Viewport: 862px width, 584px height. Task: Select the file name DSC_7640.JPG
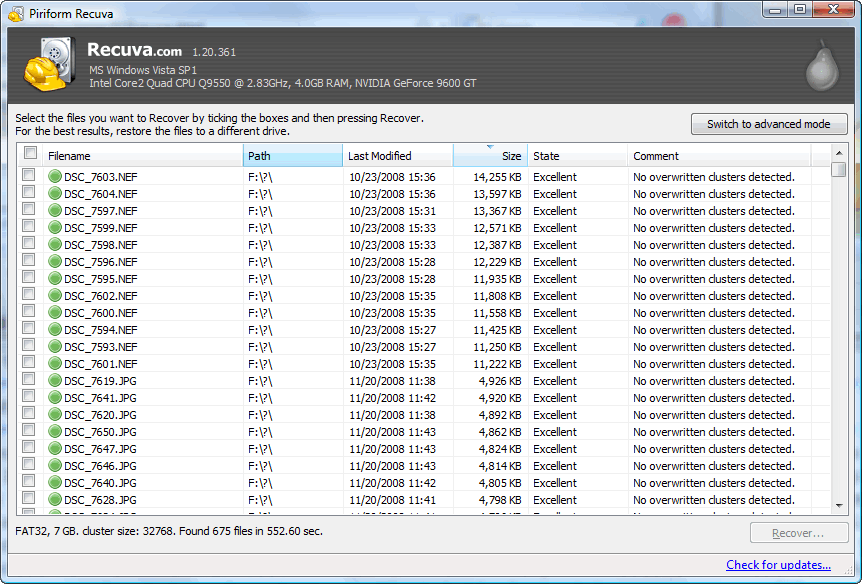100,483
